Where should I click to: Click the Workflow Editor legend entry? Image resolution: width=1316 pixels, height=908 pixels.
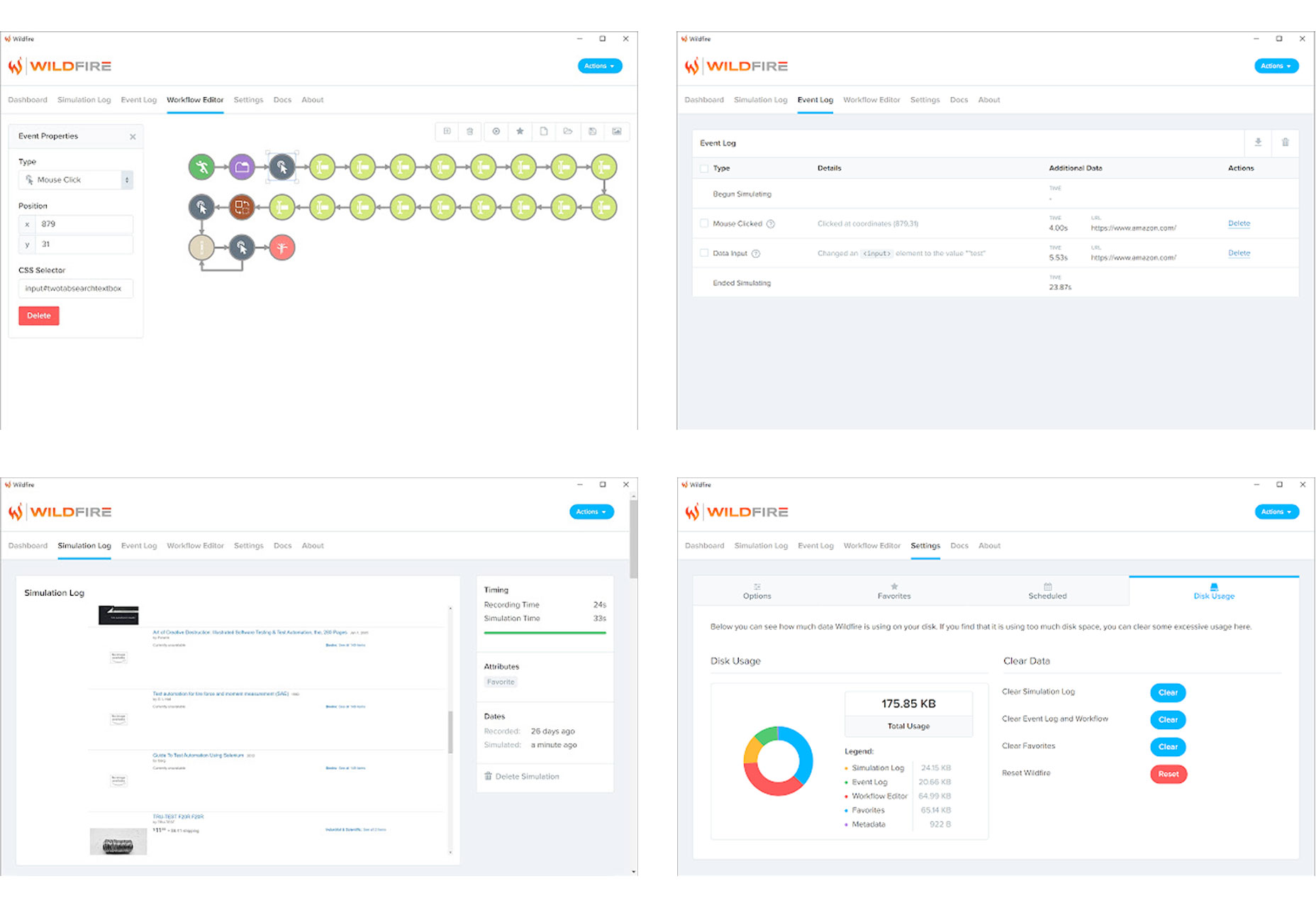[879, 797]
